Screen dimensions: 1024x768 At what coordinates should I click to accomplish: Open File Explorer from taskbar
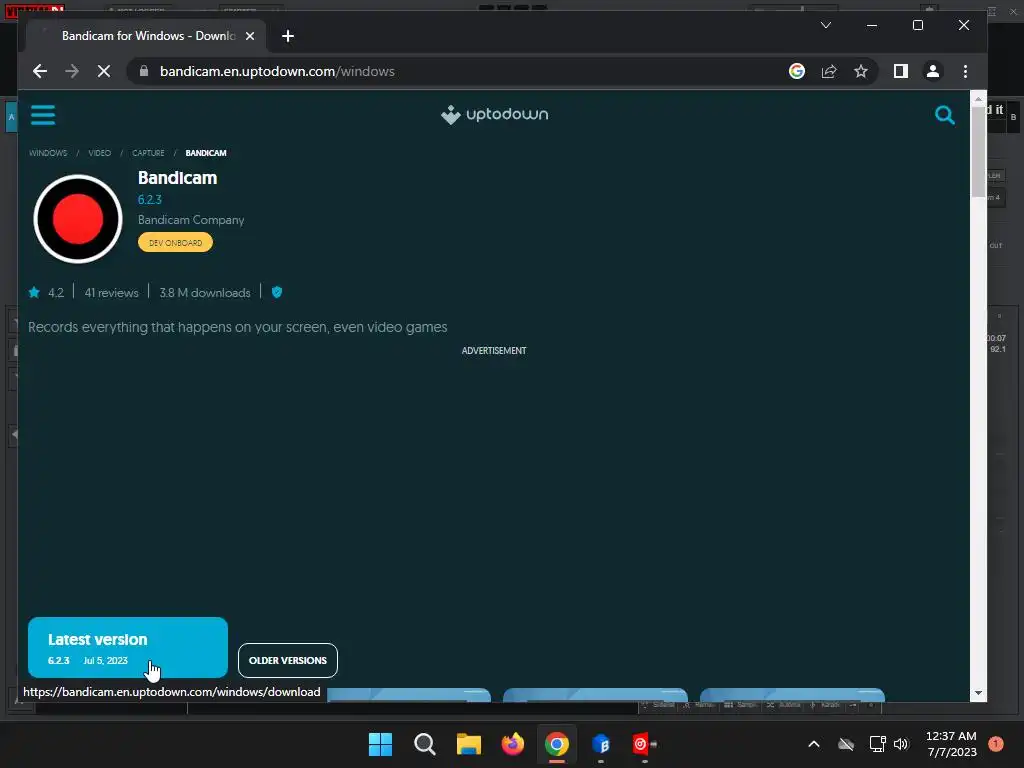[x=468, y=744]
